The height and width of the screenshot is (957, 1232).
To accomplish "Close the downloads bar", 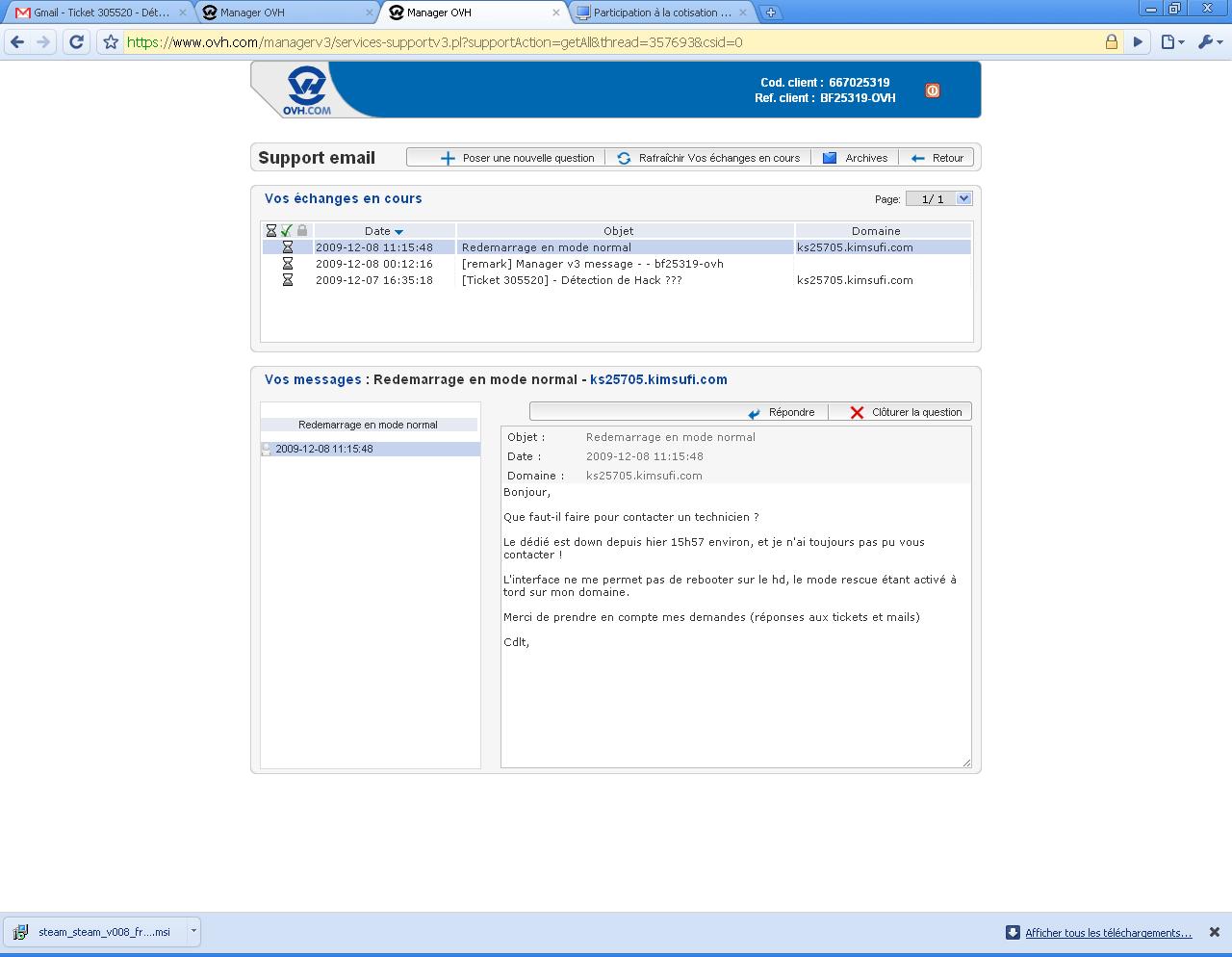I will pyautogui.click(x=1215, y=932).
